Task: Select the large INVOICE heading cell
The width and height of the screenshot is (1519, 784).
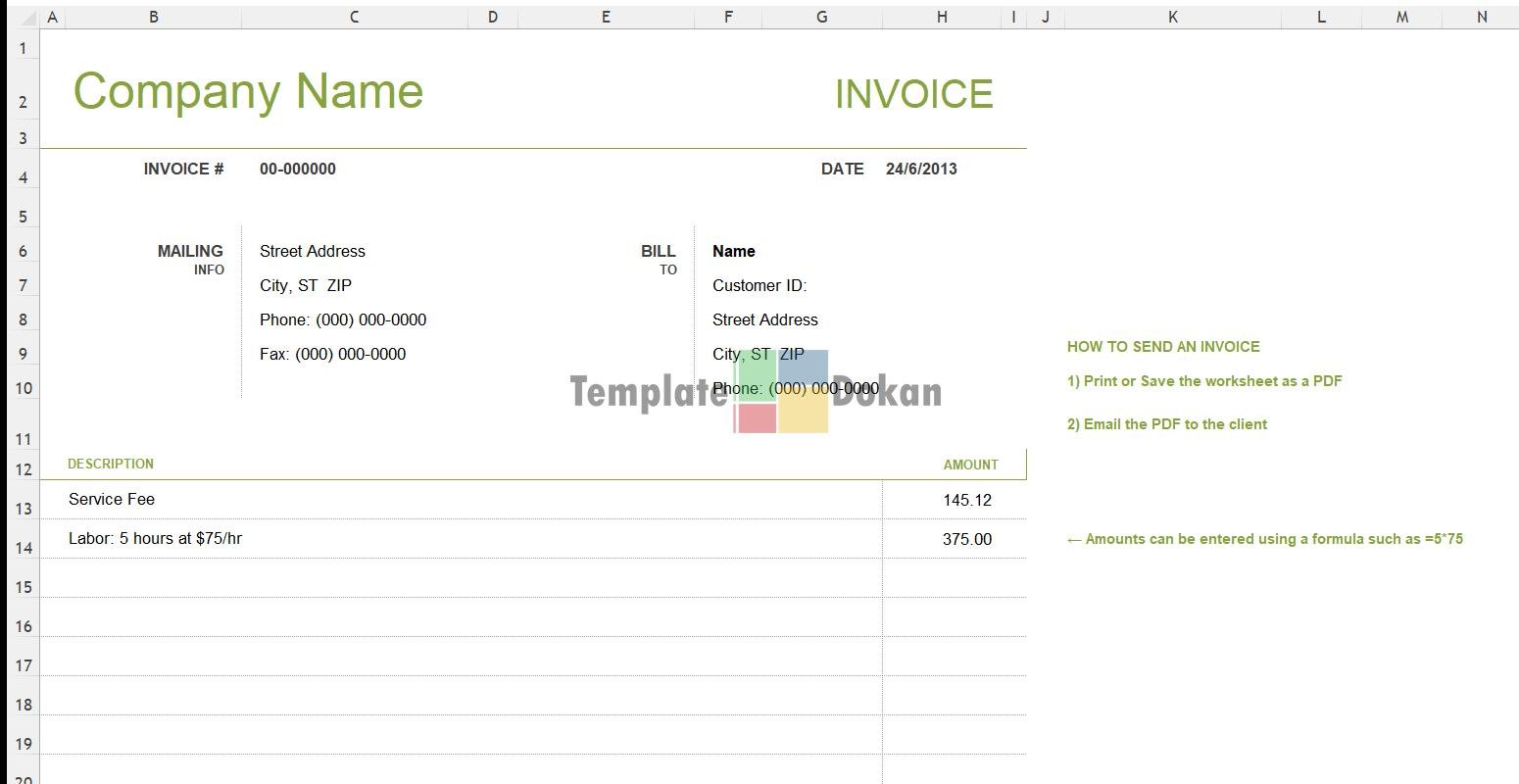Action: coord(913,94)
